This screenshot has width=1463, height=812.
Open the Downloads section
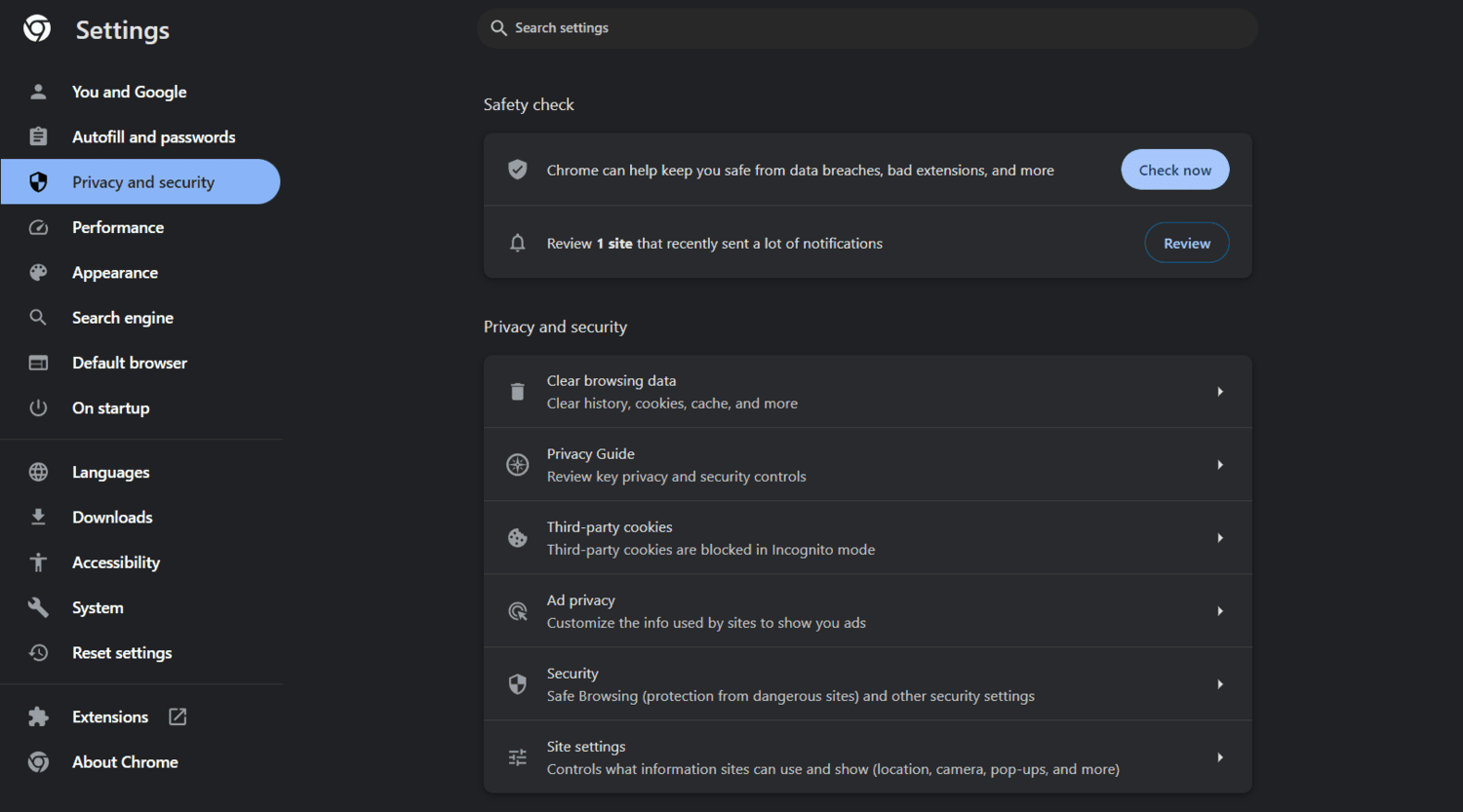(140, 518)
